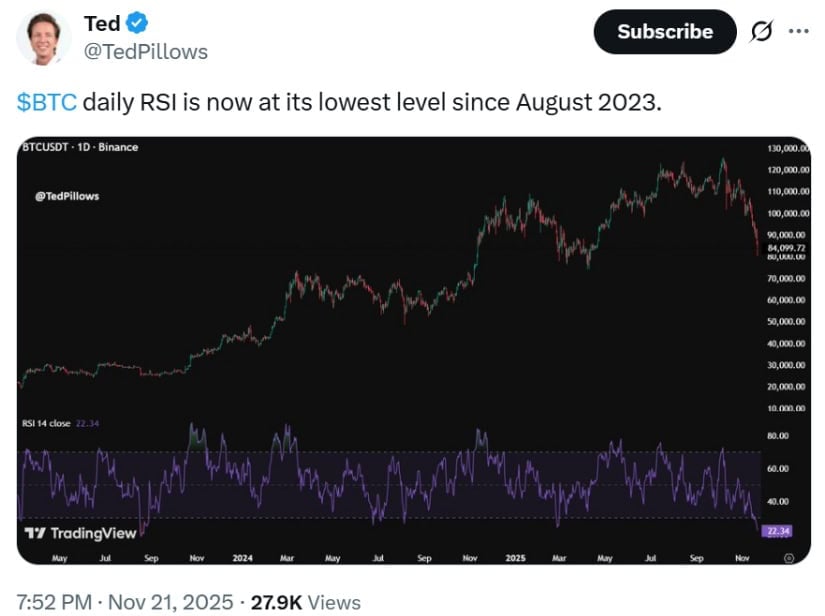Click the 84,099.72 current price tag
The image size is (825, 616).
[786, 247]
